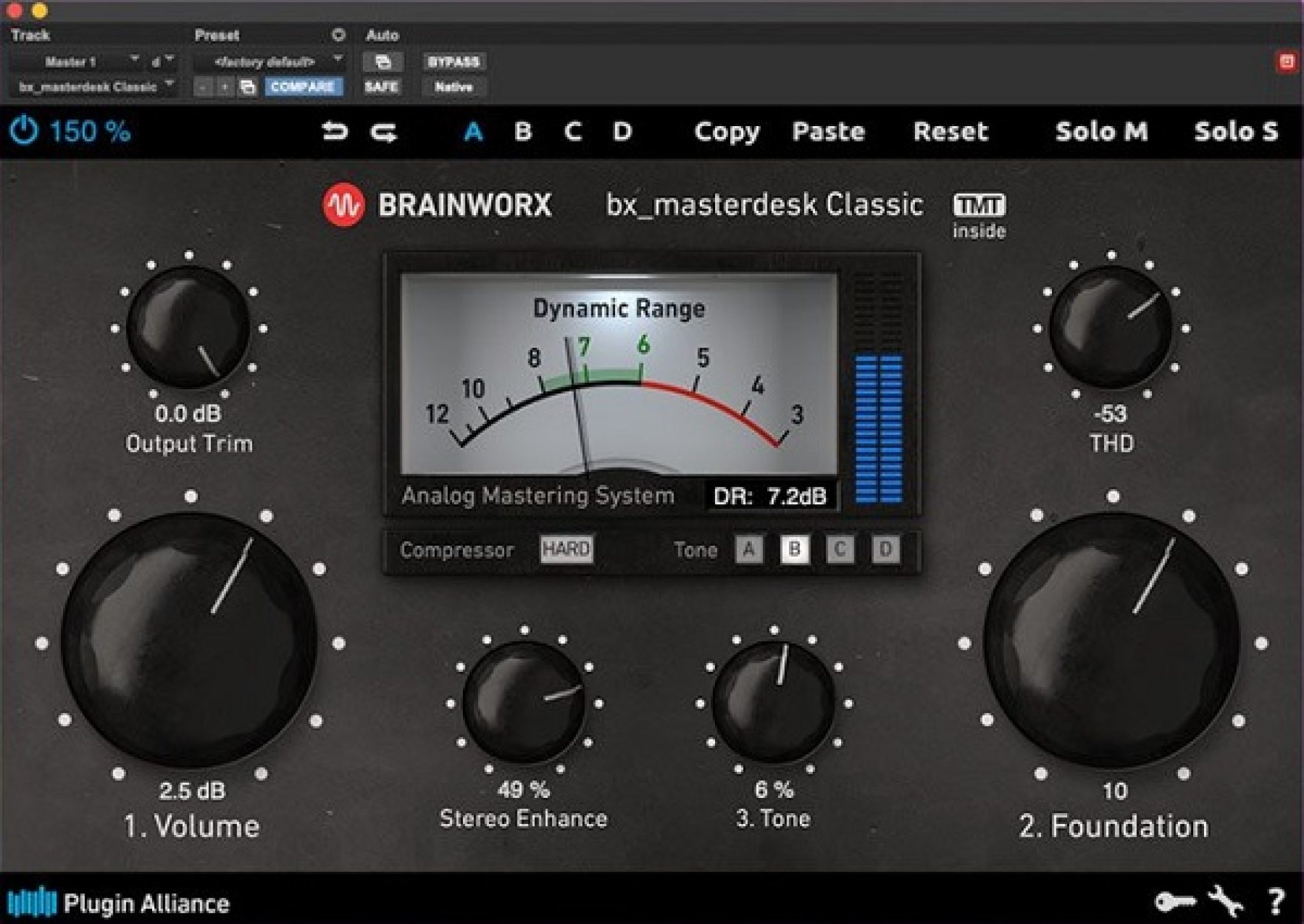Image resolution: width=1304 pixels, height=924 pixels.
Task: Click the Brainworx red logo
Action: point(344,205)
